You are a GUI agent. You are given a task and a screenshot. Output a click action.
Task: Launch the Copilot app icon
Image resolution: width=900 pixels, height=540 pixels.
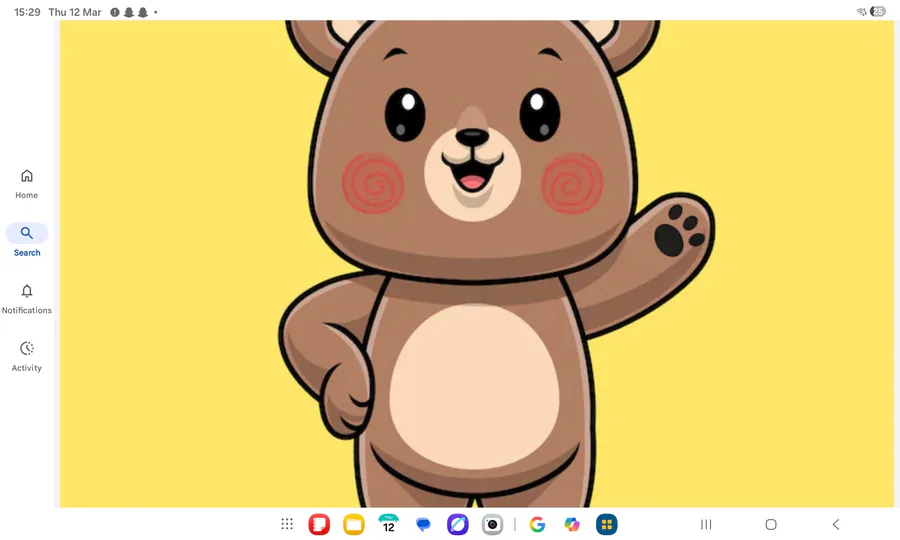[x=572, y=525]
